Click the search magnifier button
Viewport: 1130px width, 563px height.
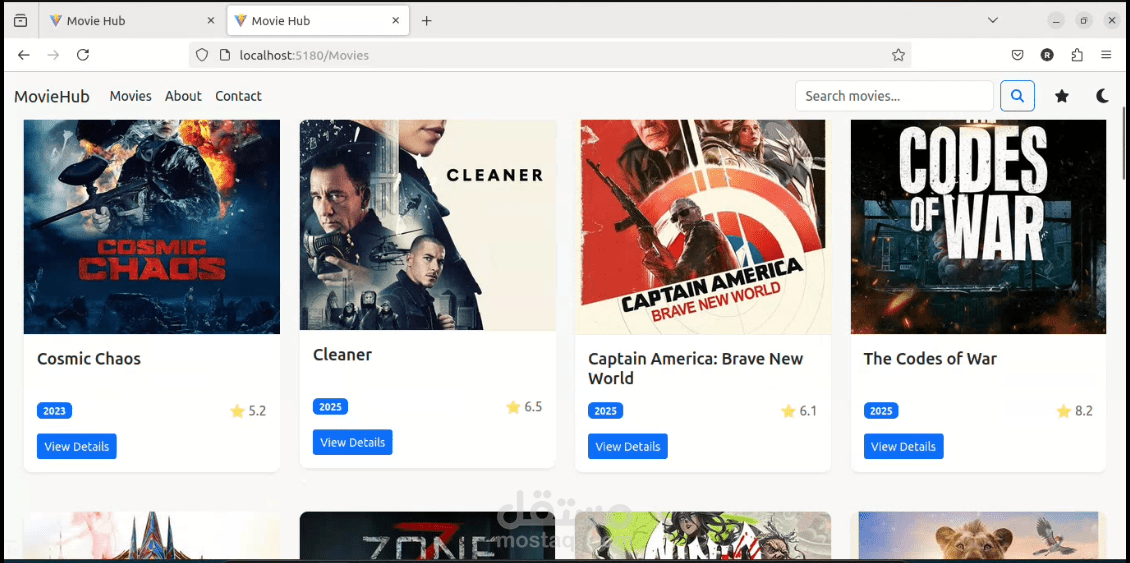[x=1017, y=96]
